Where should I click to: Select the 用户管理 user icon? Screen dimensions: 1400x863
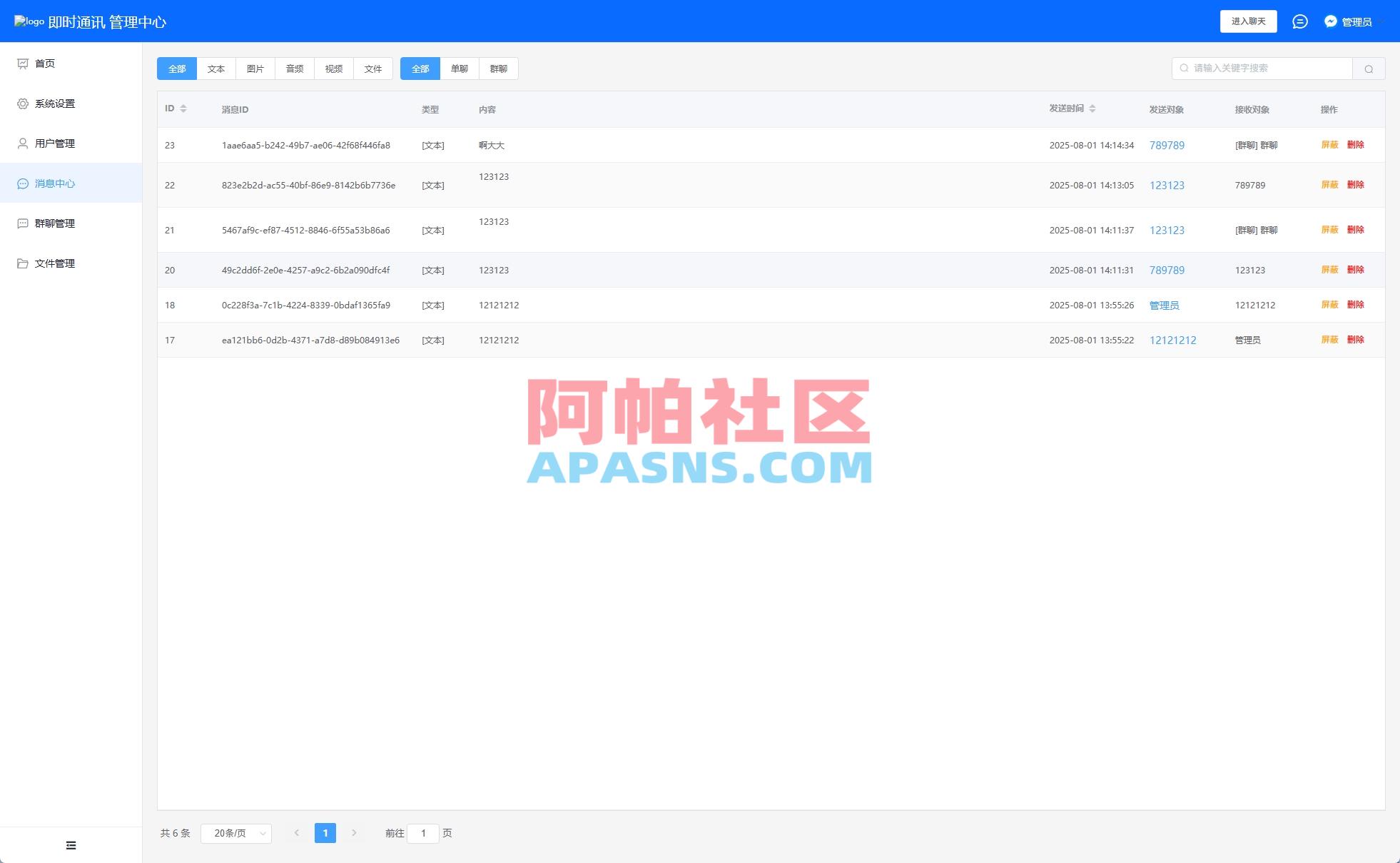[x=23, y=143]
